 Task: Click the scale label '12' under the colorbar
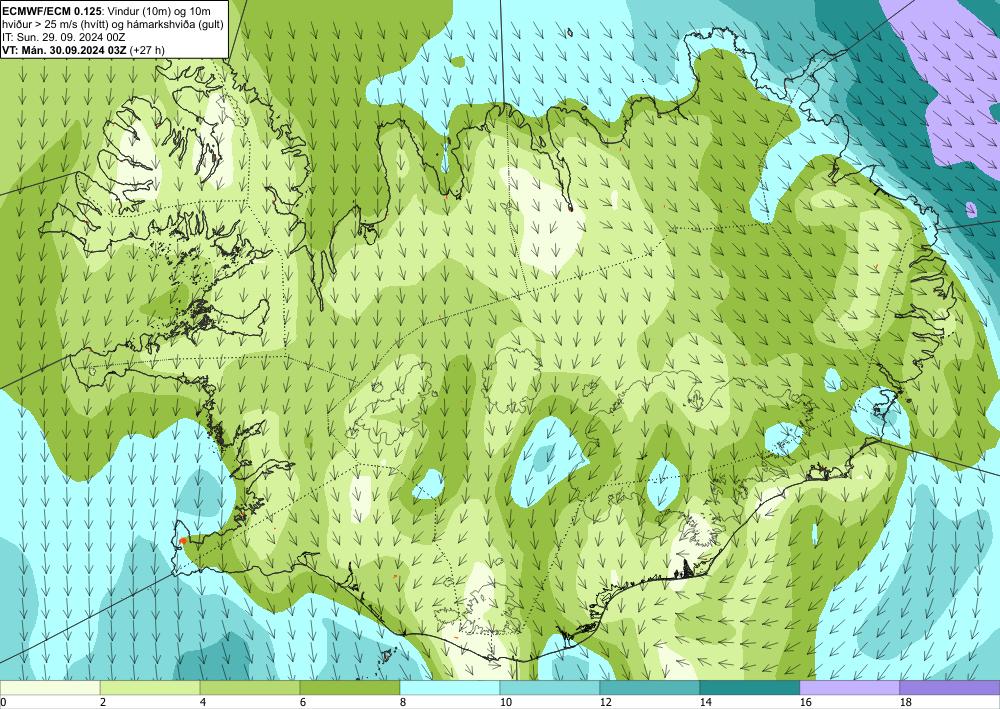605,702
